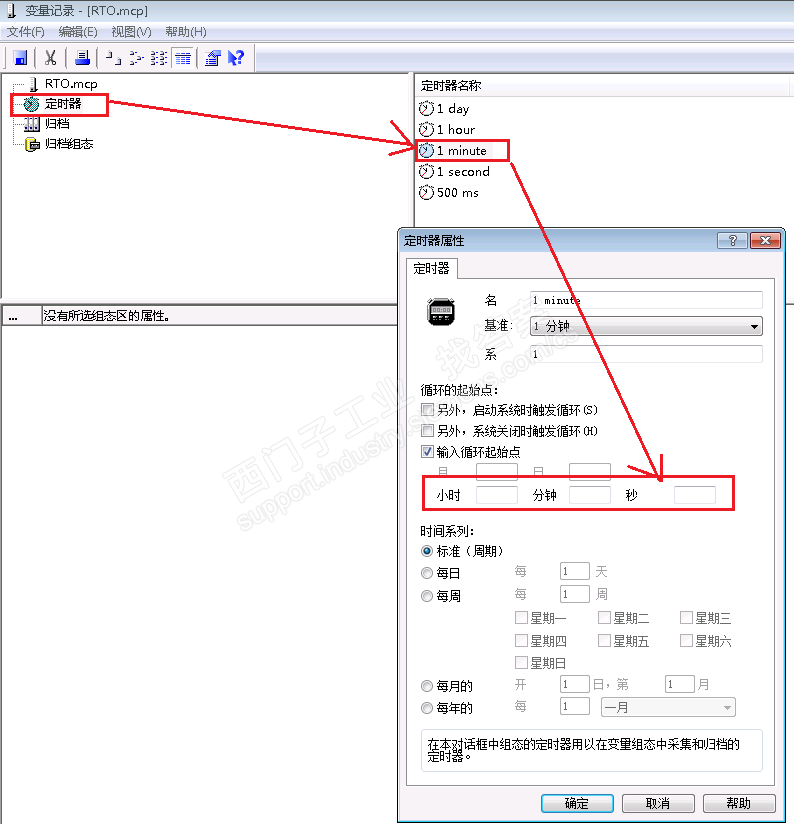Click the dialog's question mark help button
Viewport: 794px width, 824px height.
click(732, 241)
